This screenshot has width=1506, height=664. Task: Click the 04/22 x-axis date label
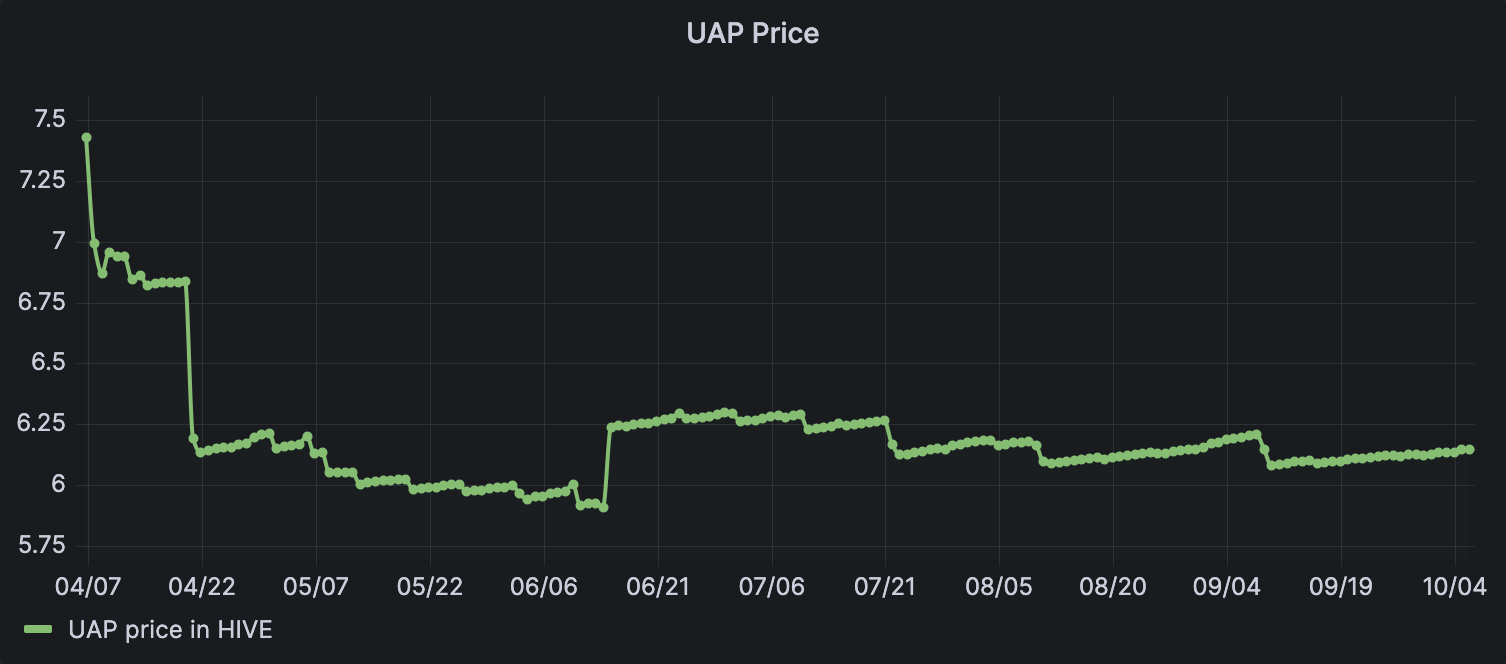pos(202,586)
